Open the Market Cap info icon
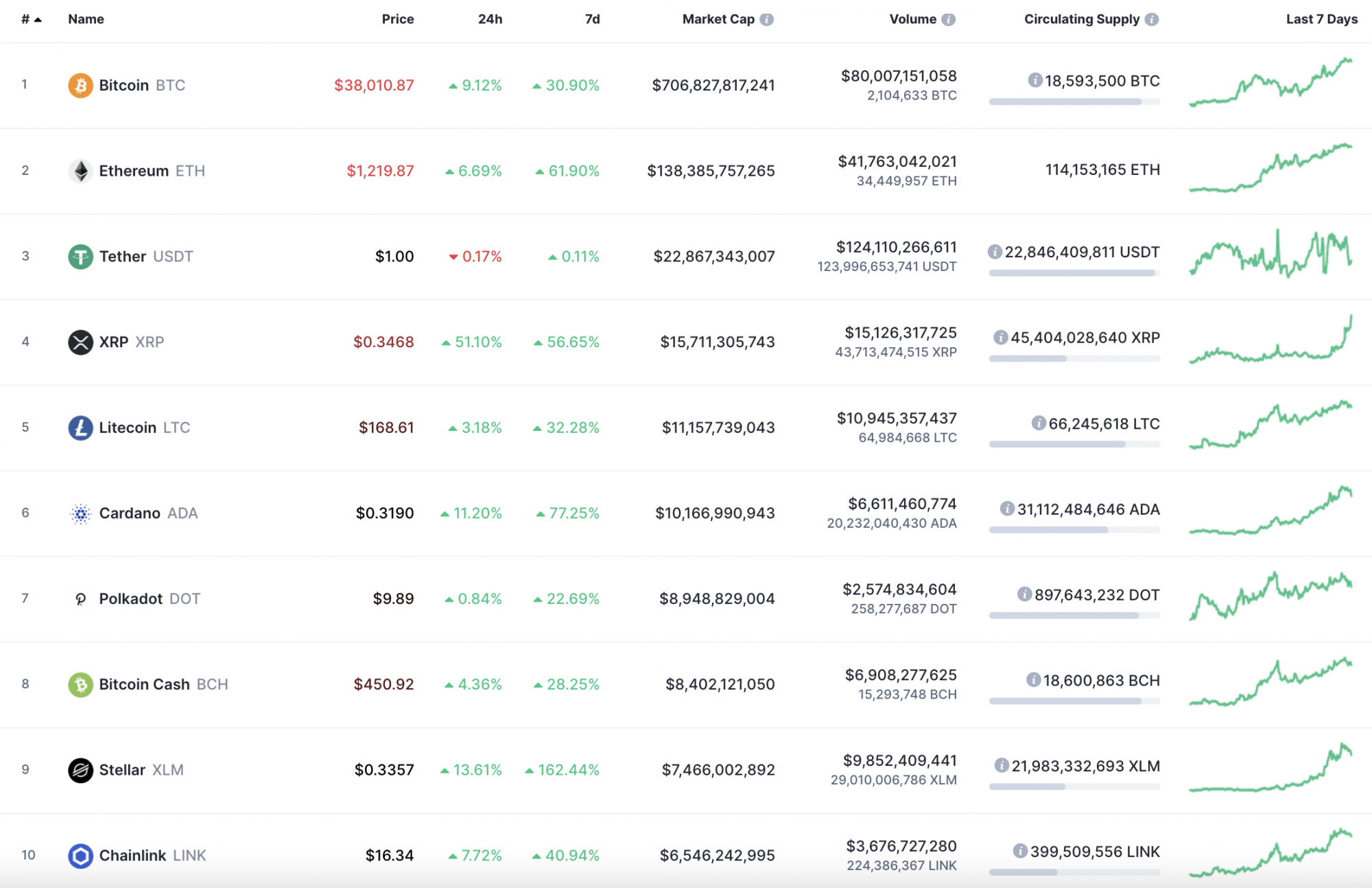This screenshot has width=1372, height=888. pos(766,19)
